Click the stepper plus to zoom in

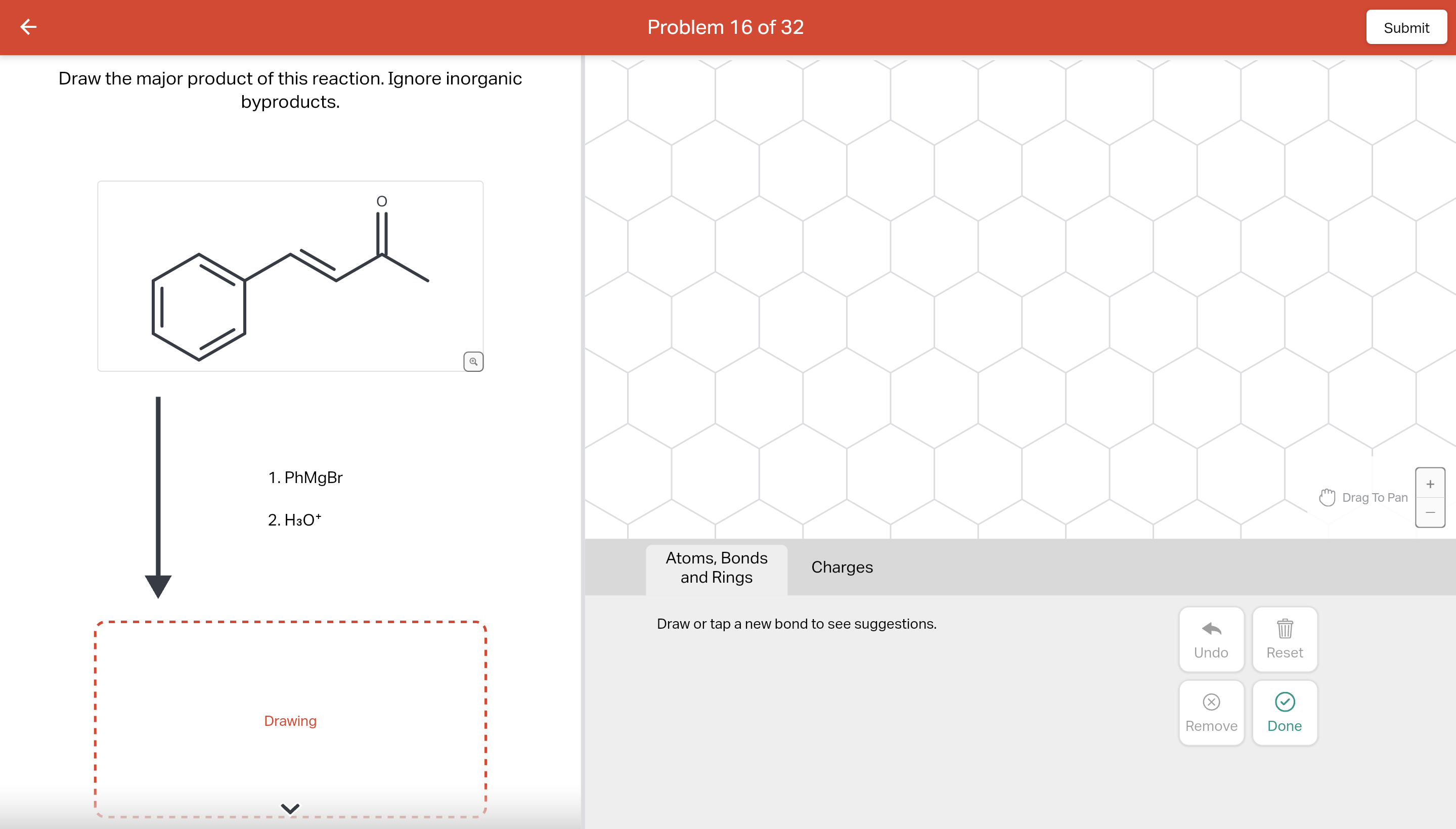pyautogui.click(x=1431, y=485)
